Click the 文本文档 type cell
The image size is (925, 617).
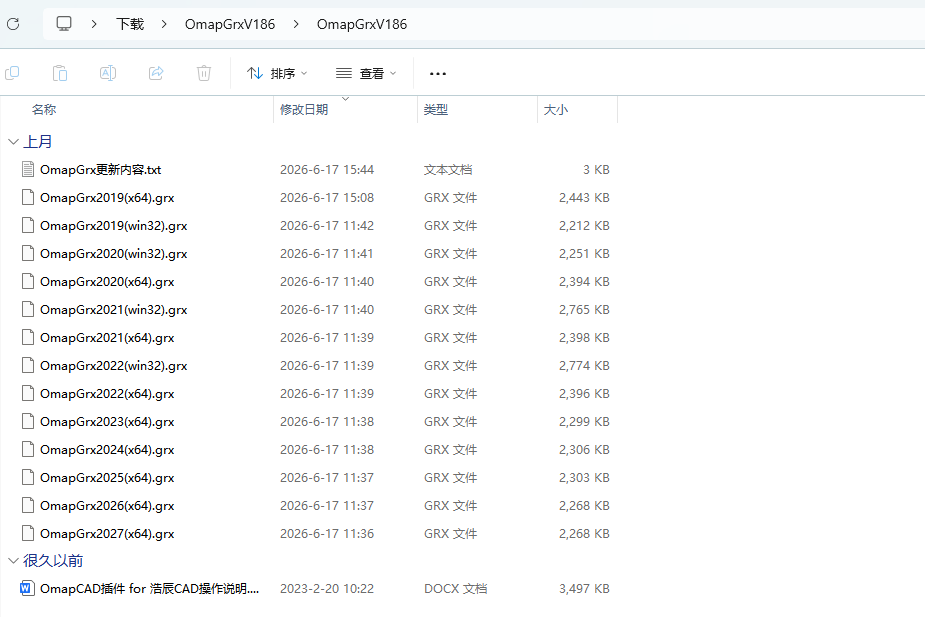click(x=448, y=170)
